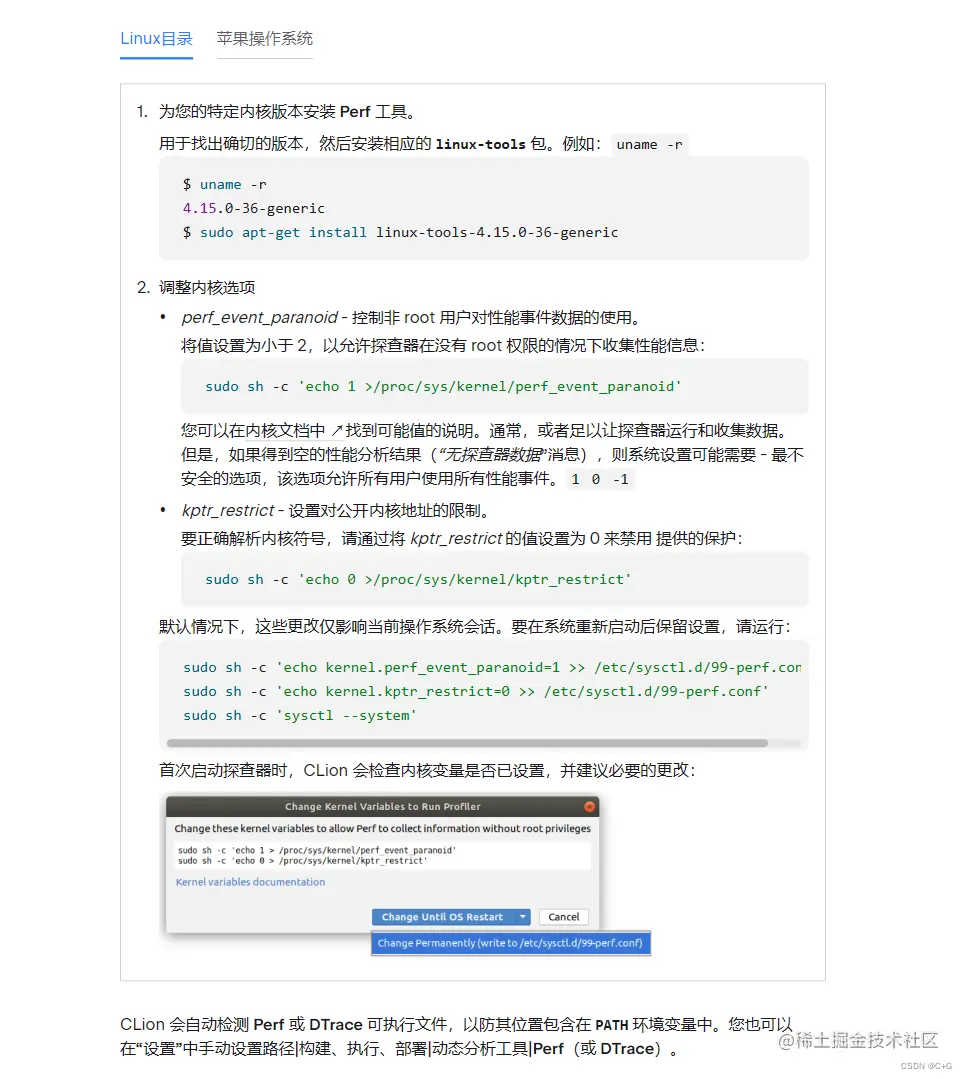Click the Kernel variables documentation link

pyautogui.click(x=251, y=882)
